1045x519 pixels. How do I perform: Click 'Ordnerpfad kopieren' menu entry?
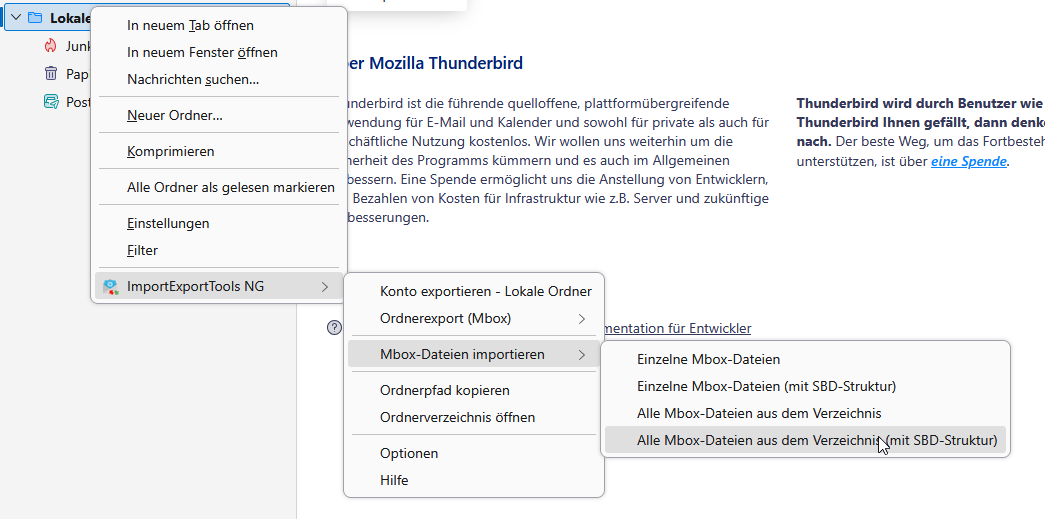click(x=445, y=390)
